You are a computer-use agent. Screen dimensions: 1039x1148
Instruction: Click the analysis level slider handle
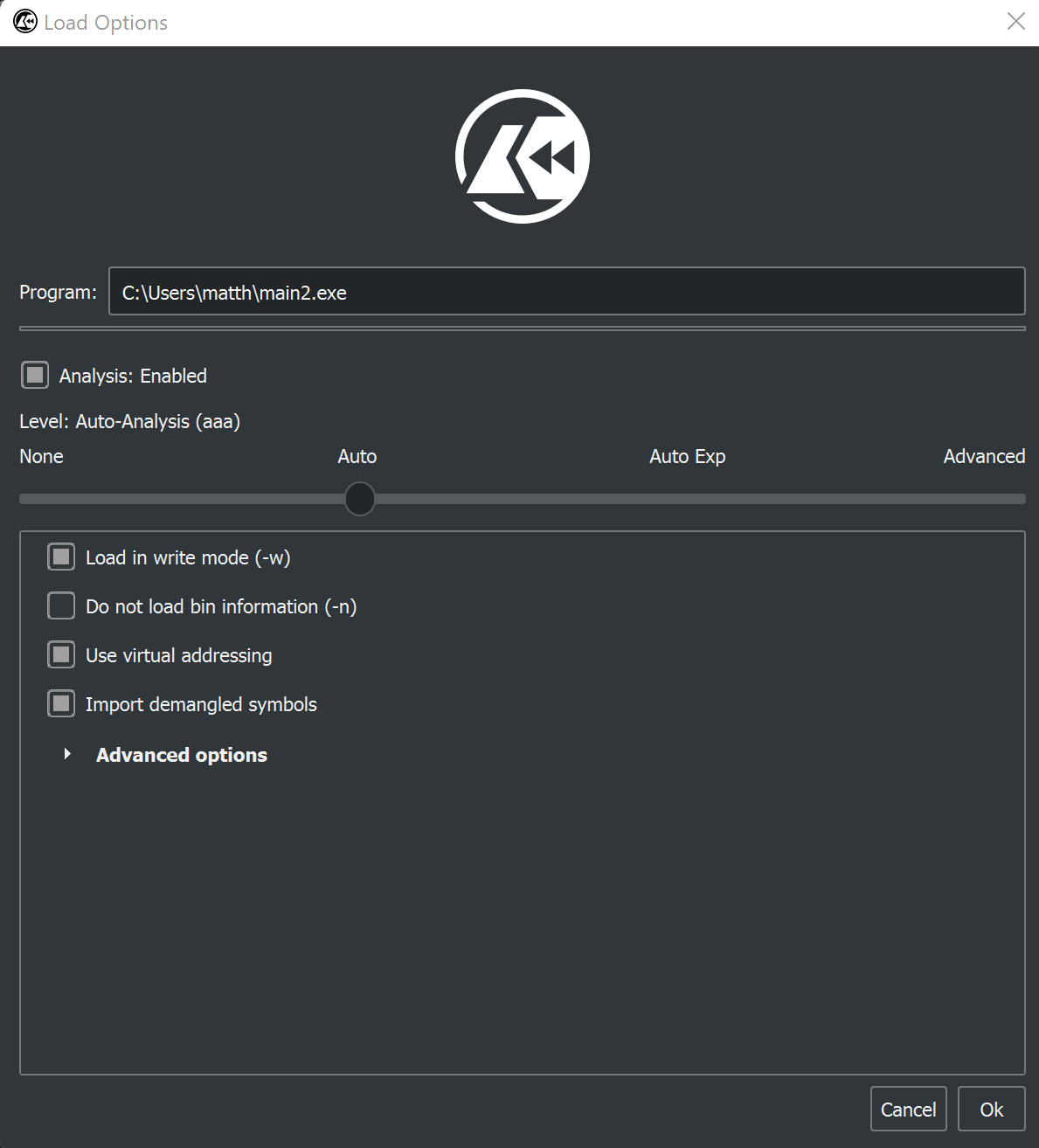click(359, 498)
